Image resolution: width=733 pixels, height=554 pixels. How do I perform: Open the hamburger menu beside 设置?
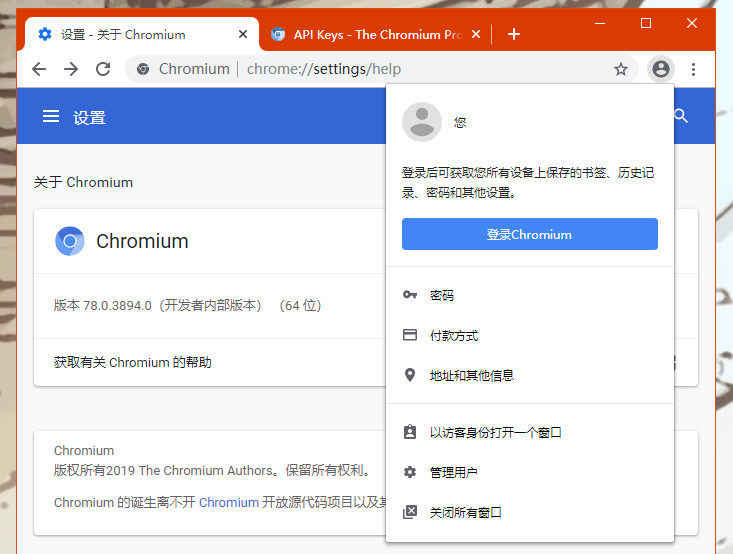[51, 117]
